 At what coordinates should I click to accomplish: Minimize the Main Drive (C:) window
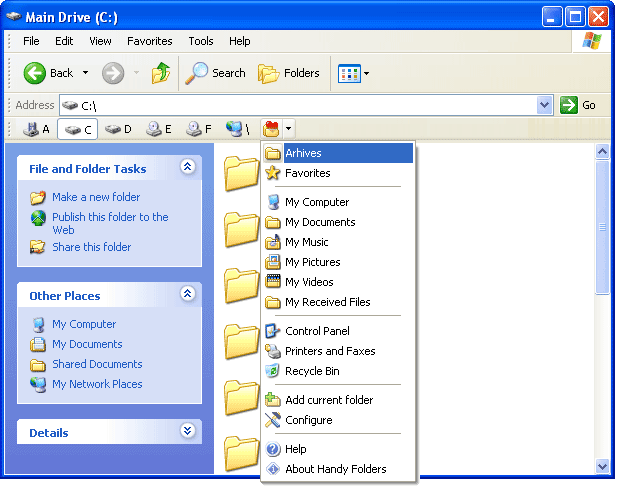(552, 17)
